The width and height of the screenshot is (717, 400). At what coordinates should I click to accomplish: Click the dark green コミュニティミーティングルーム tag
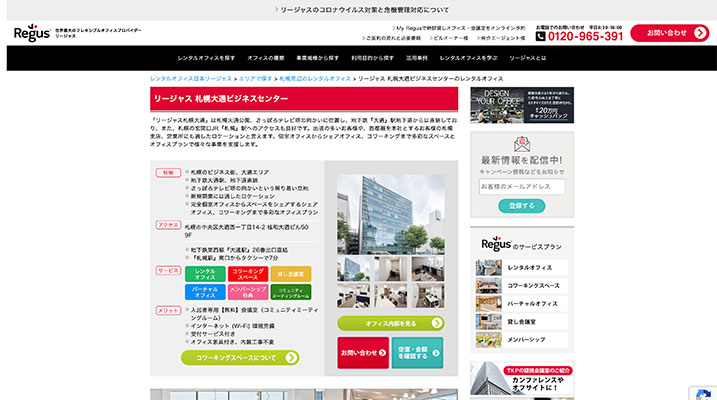pyautogui.click(x=291, y=292)
